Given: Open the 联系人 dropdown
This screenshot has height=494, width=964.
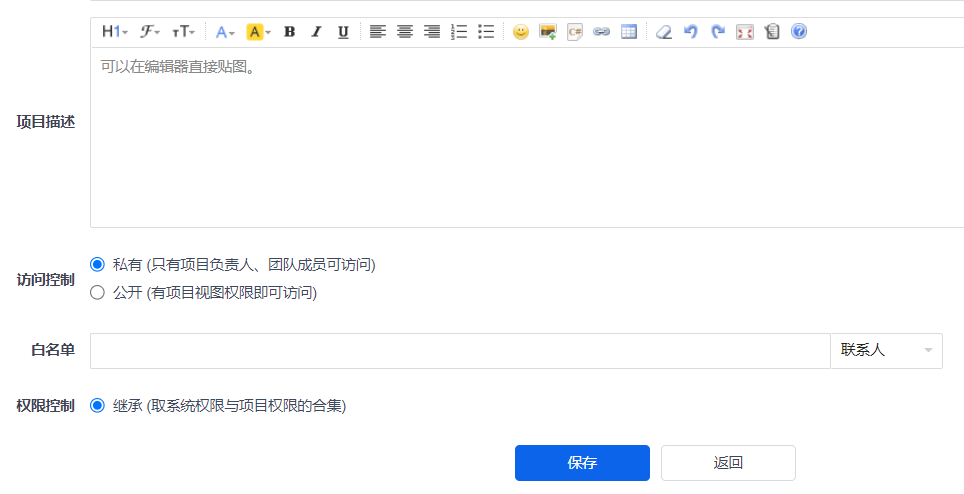Looking at the screenshot, I should 886,351.
